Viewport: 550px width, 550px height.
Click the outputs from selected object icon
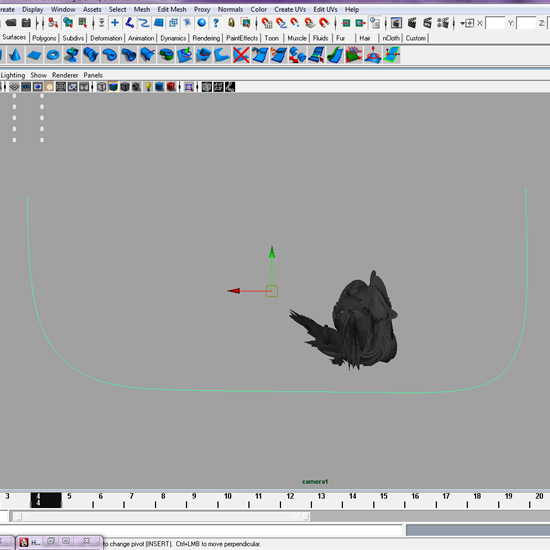click(x=360, y=23)
